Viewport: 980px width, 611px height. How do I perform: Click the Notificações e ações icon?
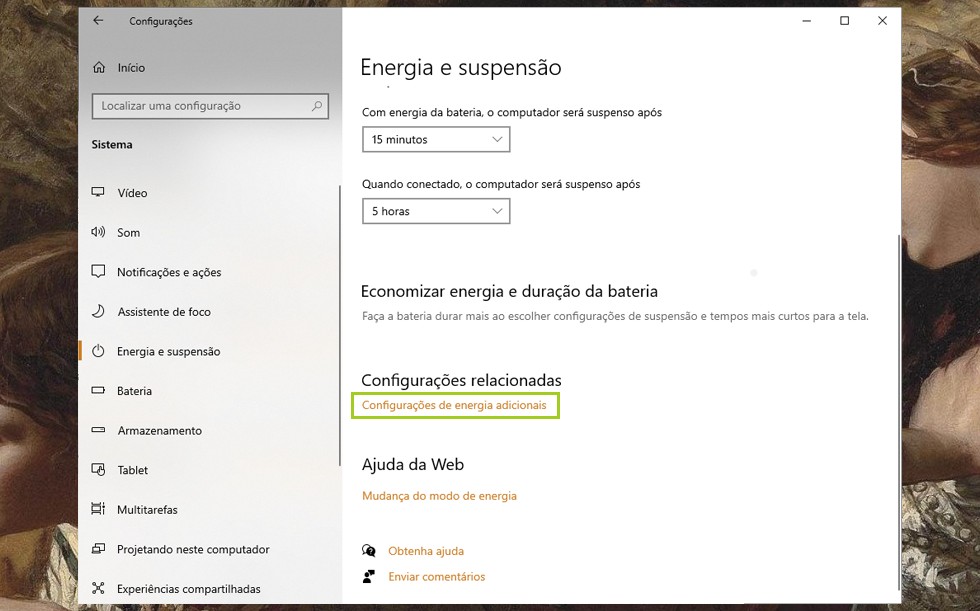tap(98, 272)
